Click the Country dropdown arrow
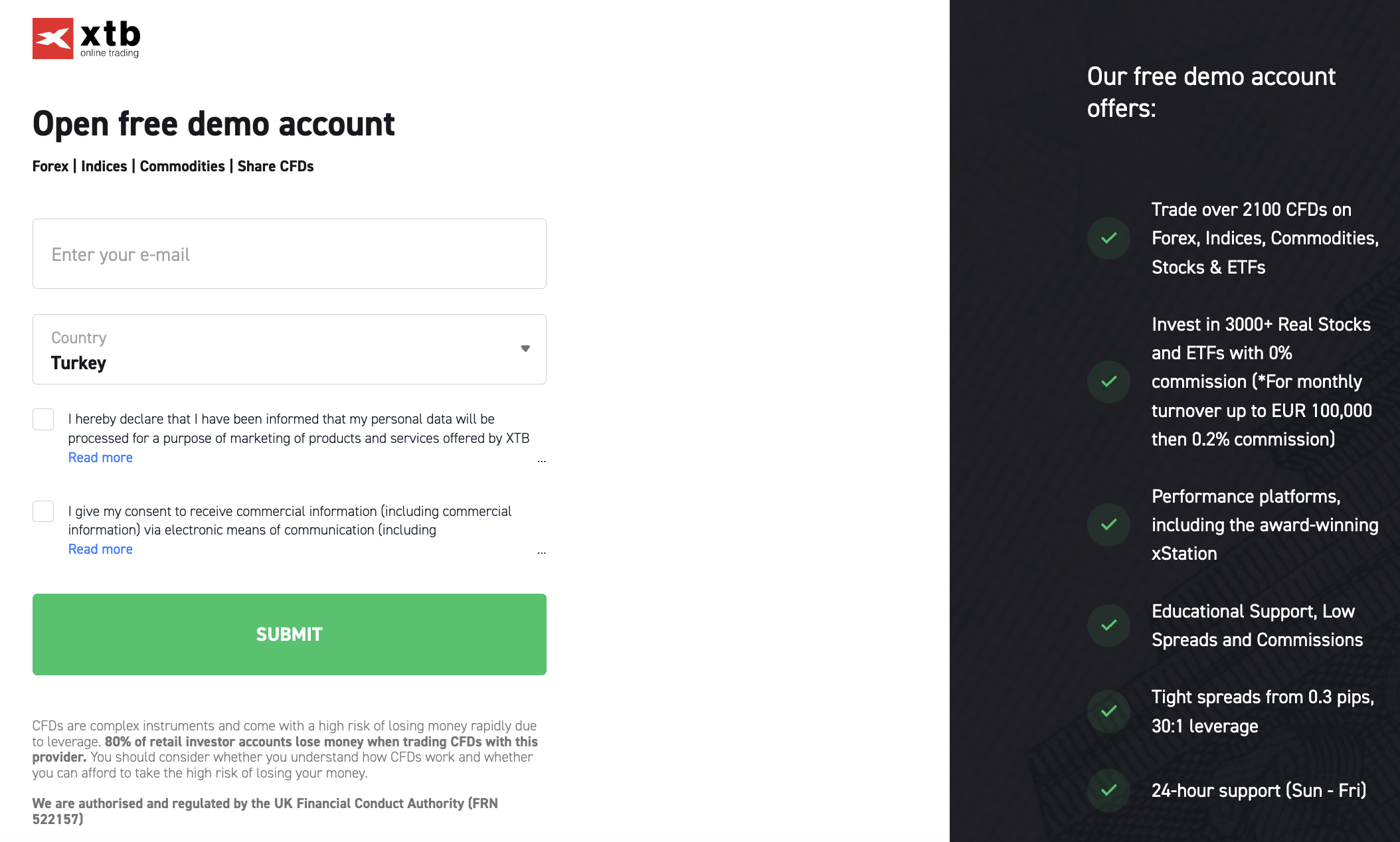Image resolution: width=1400 pixels, height=842 pixels. click(x=525, y=349)
